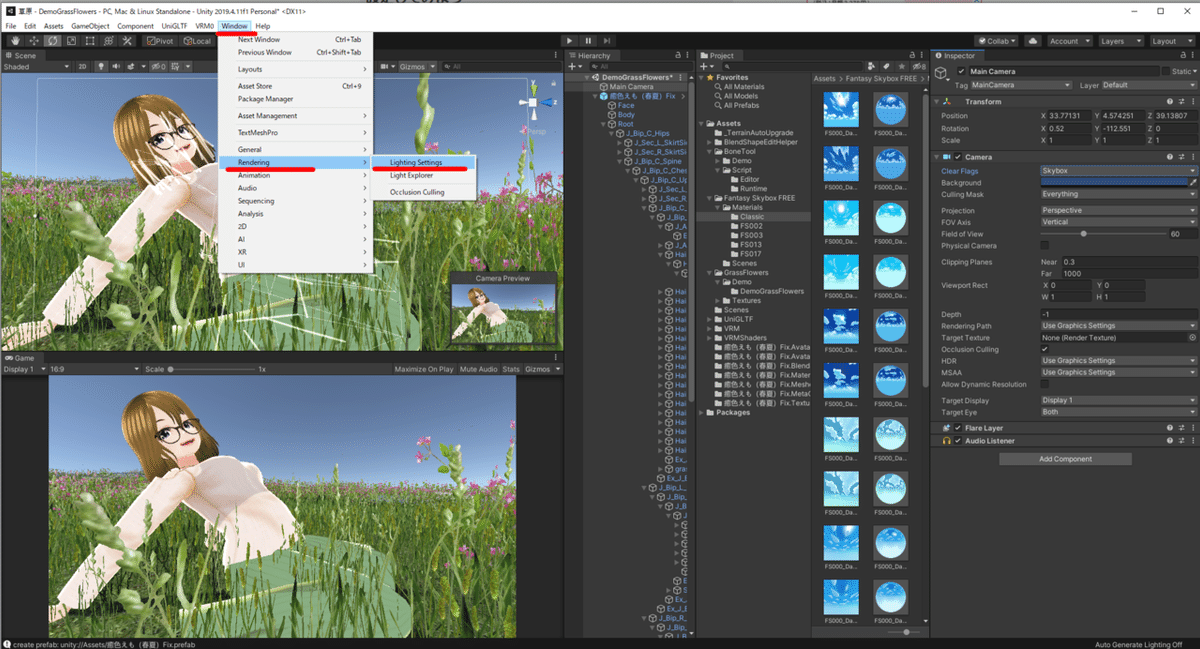Click Maximize On Play in Game view
This screenshot has width=1200, height=649.
[x=424, y=369]
